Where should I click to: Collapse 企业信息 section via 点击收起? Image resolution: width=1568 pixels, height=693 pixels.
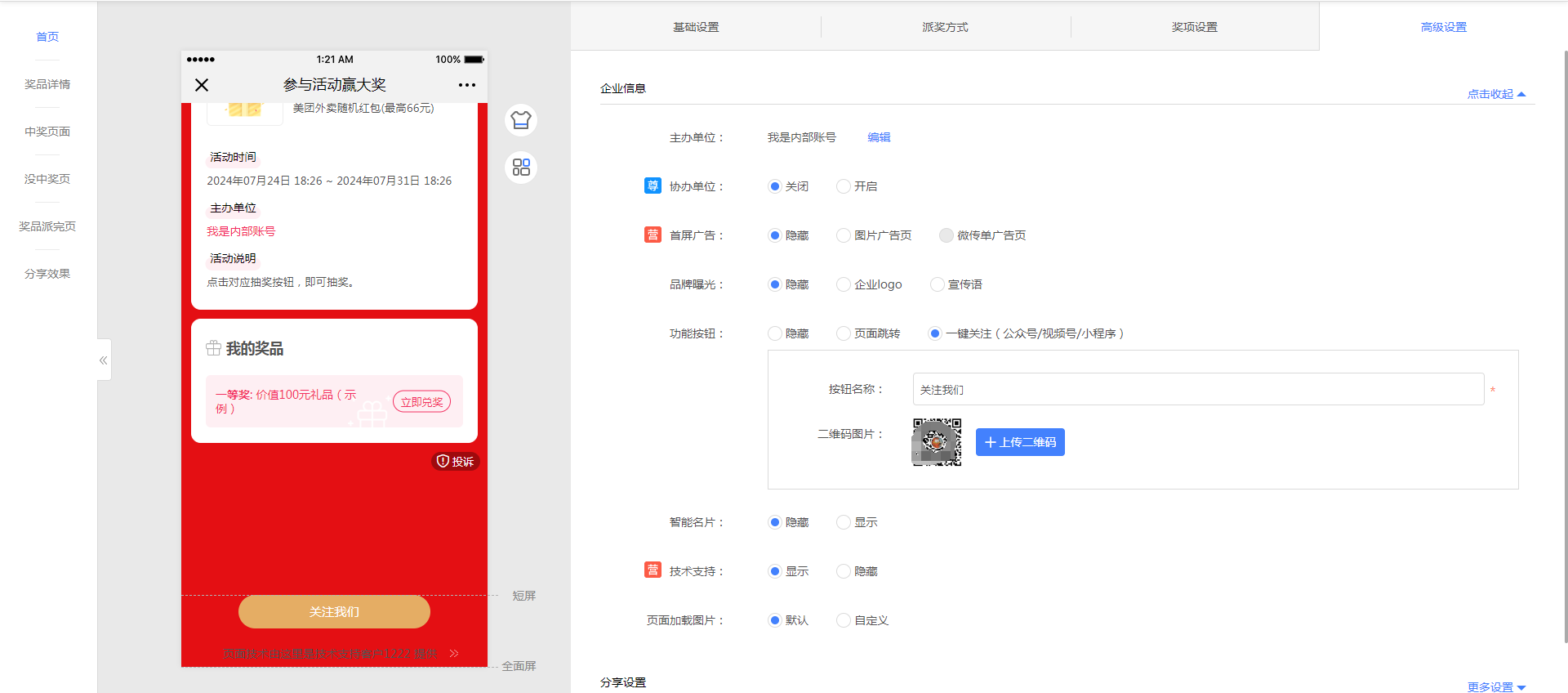click(x=1496, y=94)
